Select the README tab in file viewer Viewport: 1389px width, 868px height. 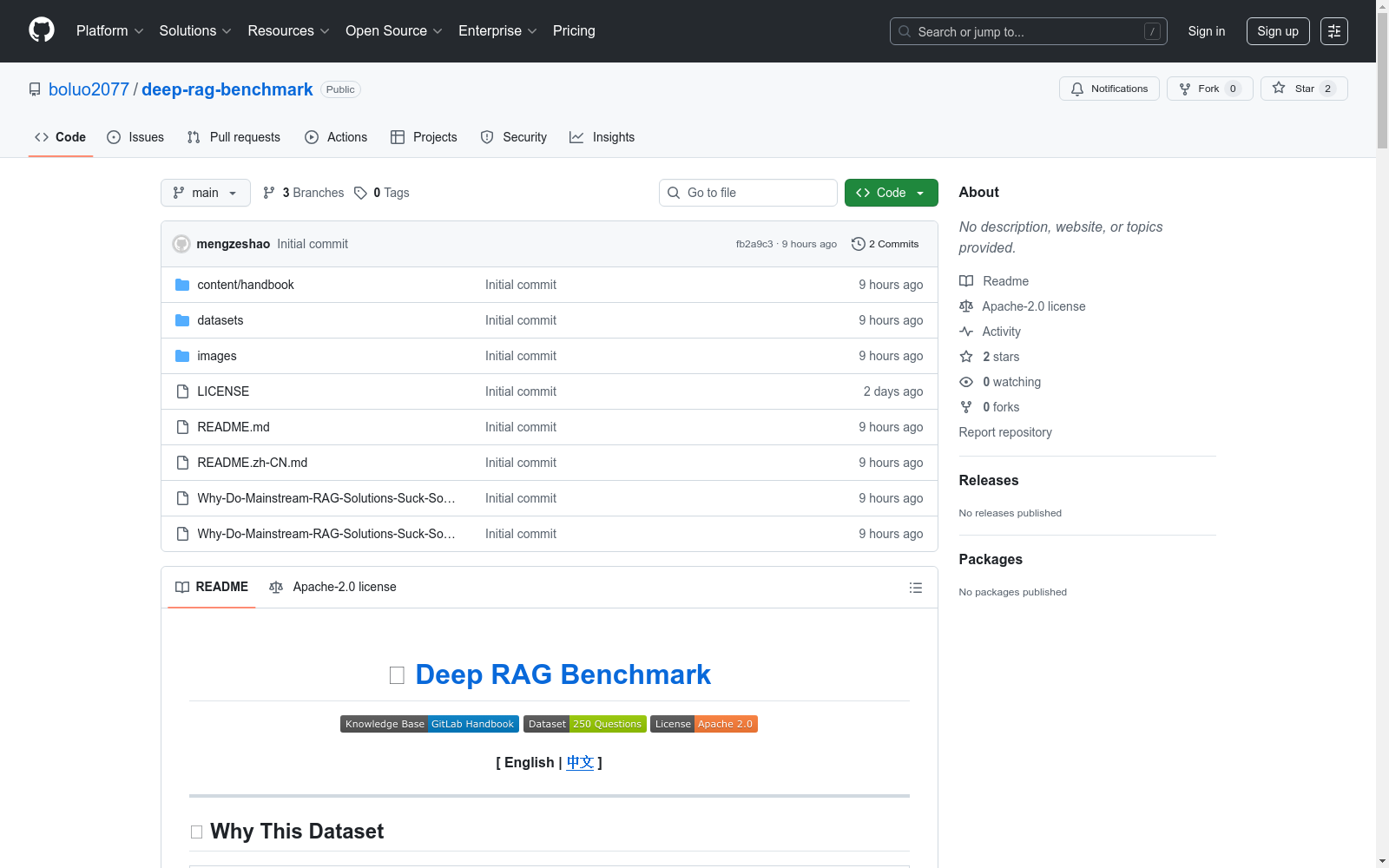(212, 588)
